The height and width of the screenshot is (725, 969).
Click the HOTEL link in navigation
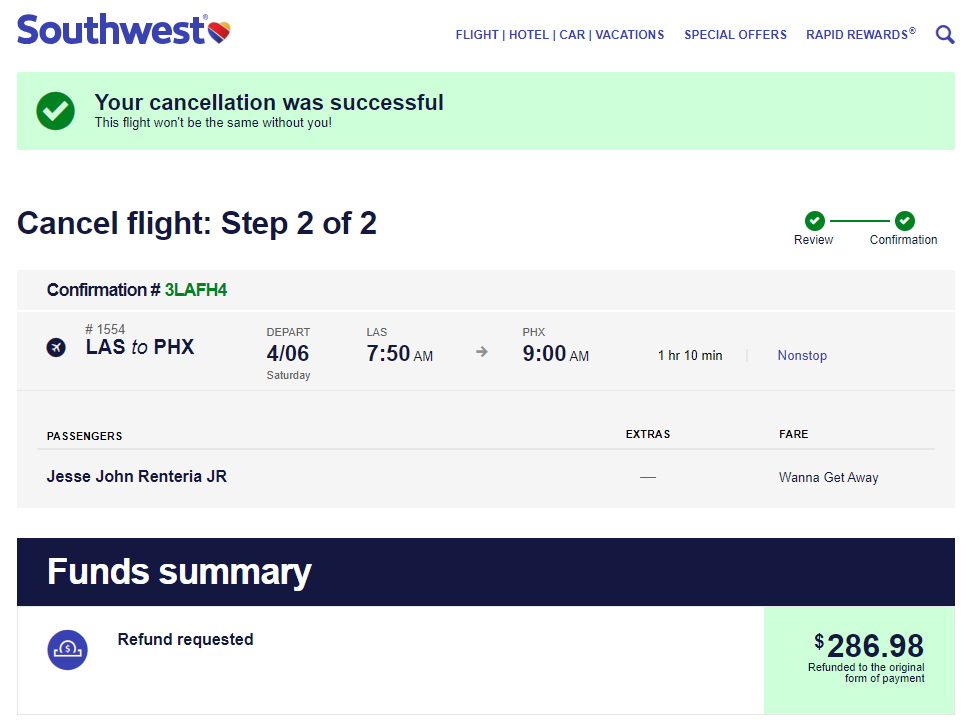[529, 34]
